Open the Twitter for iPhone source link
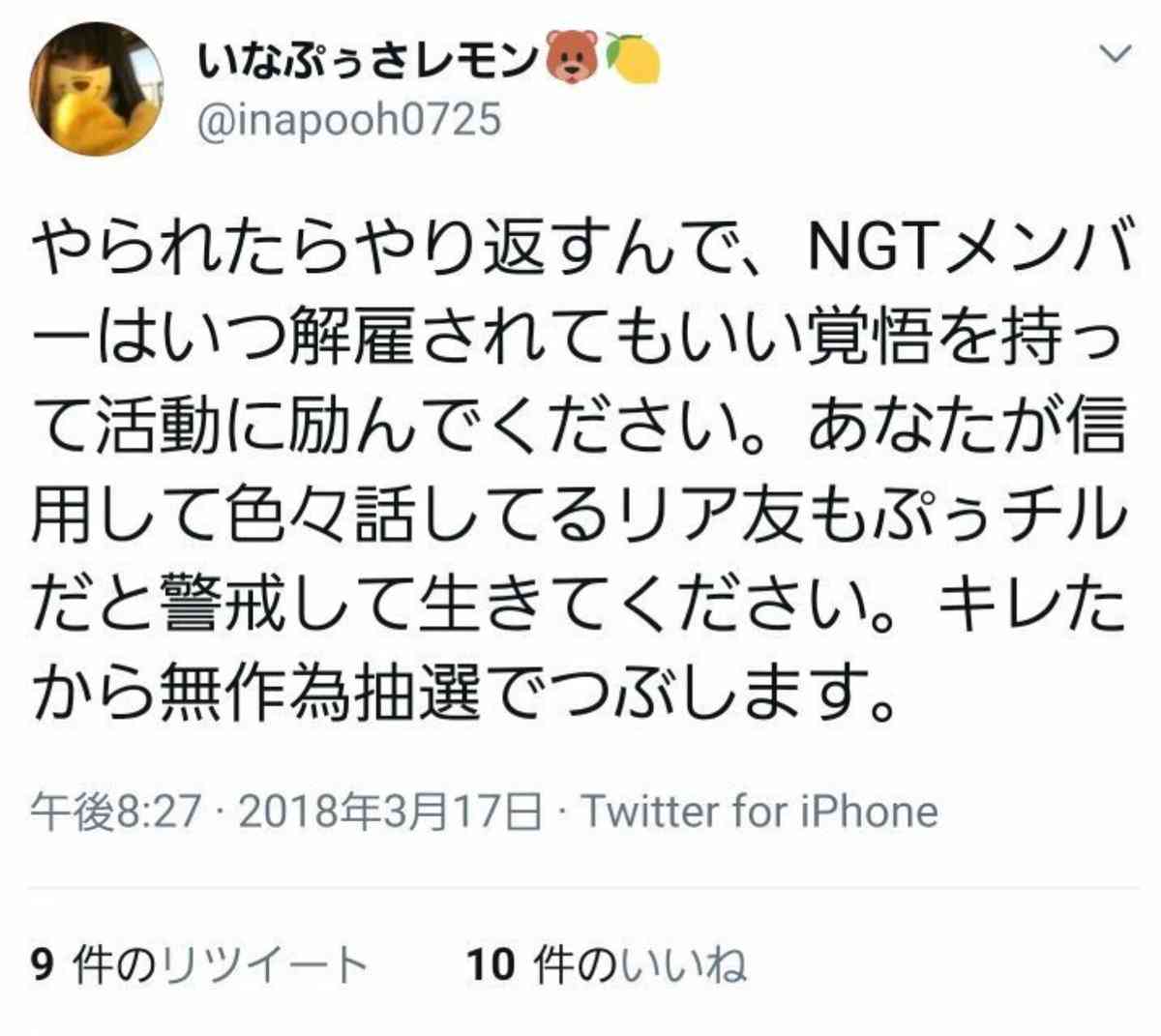1161x1036 pixels. pyautogui.click(x=759, y=812)
